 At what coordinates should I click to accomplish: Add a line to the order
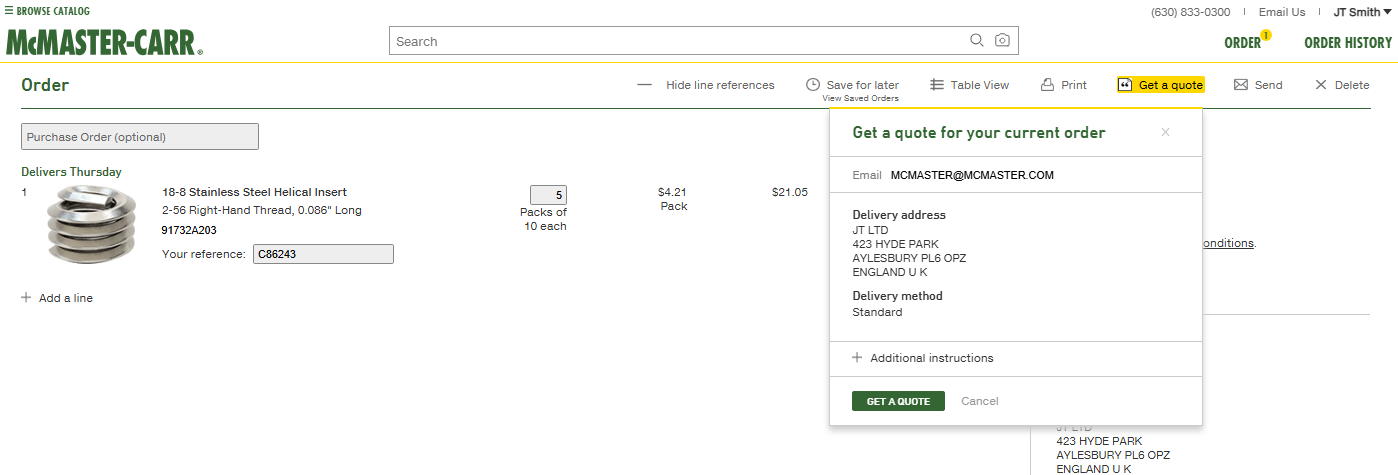click(57, 298)
